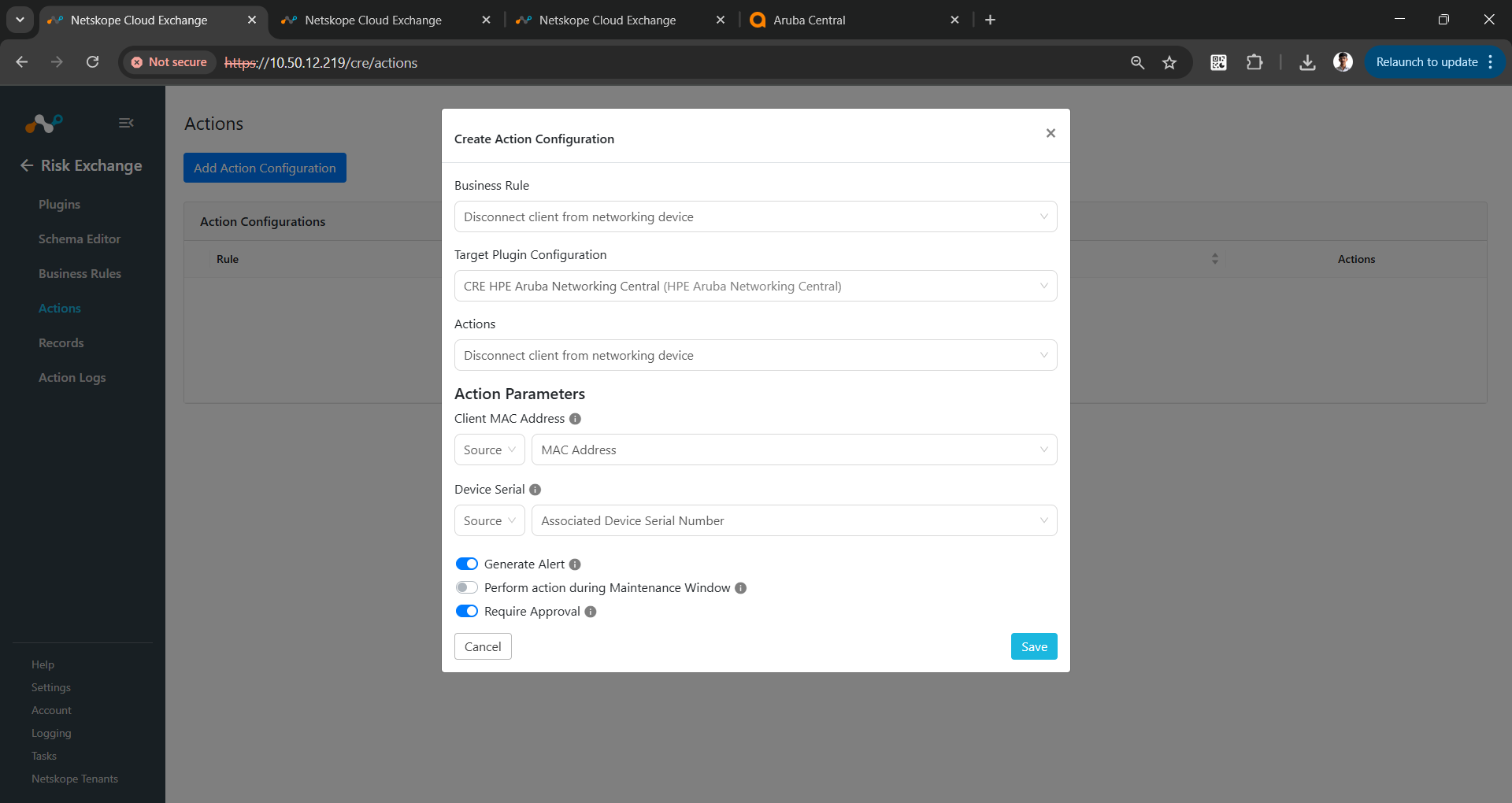Click info icon next to Client MAC Address
Viewport: 1512px width, 803px height.
(x=575, y=419)
